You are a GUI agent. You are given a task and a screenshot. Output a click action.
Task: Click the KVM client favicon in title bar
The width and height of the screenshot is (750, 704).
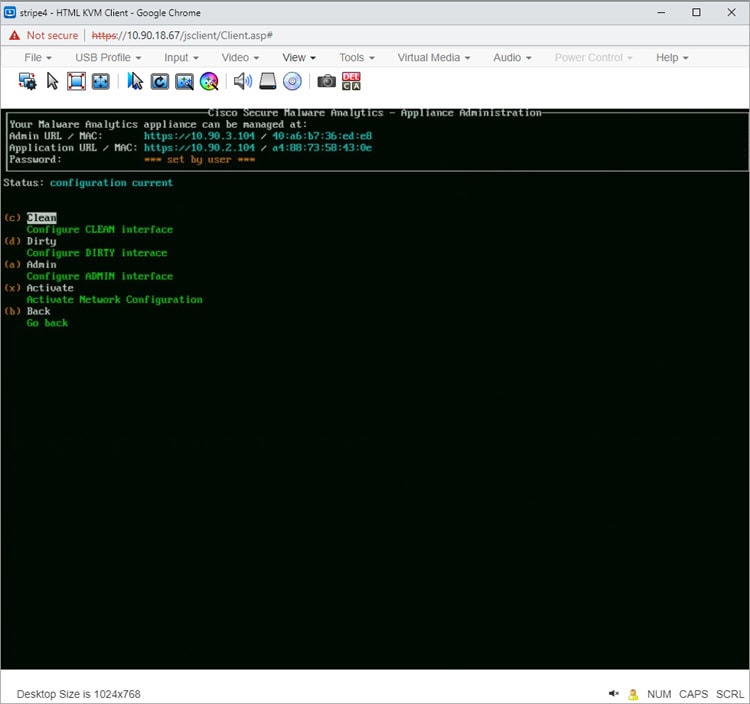pos(10,12)
